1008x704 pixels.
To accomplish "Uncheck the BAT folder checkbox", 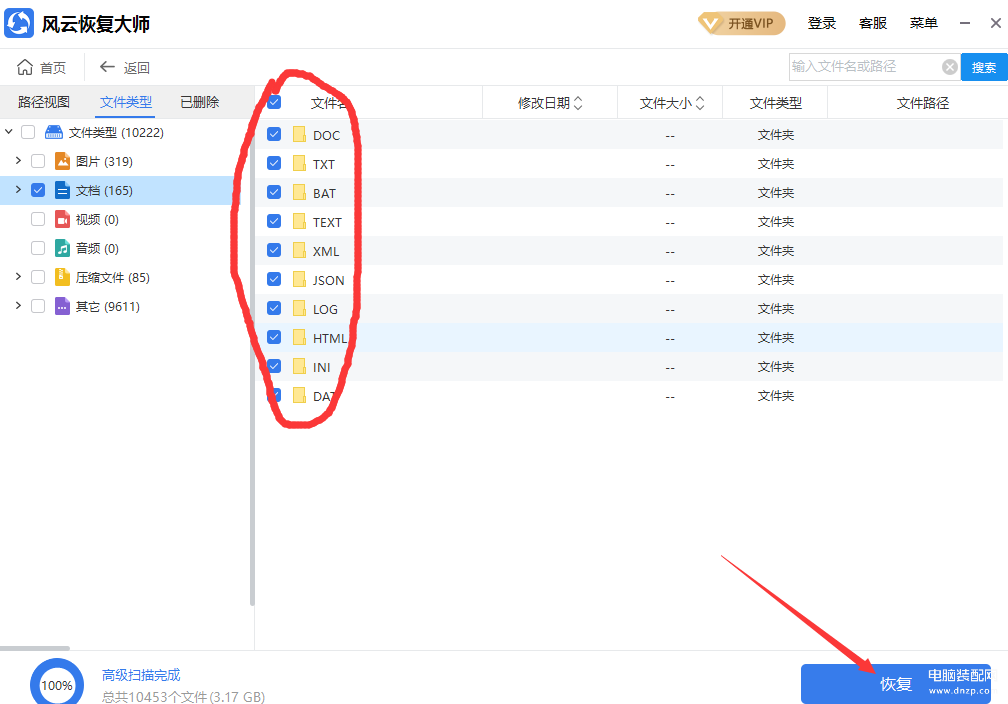I will (x=274, y=192).
